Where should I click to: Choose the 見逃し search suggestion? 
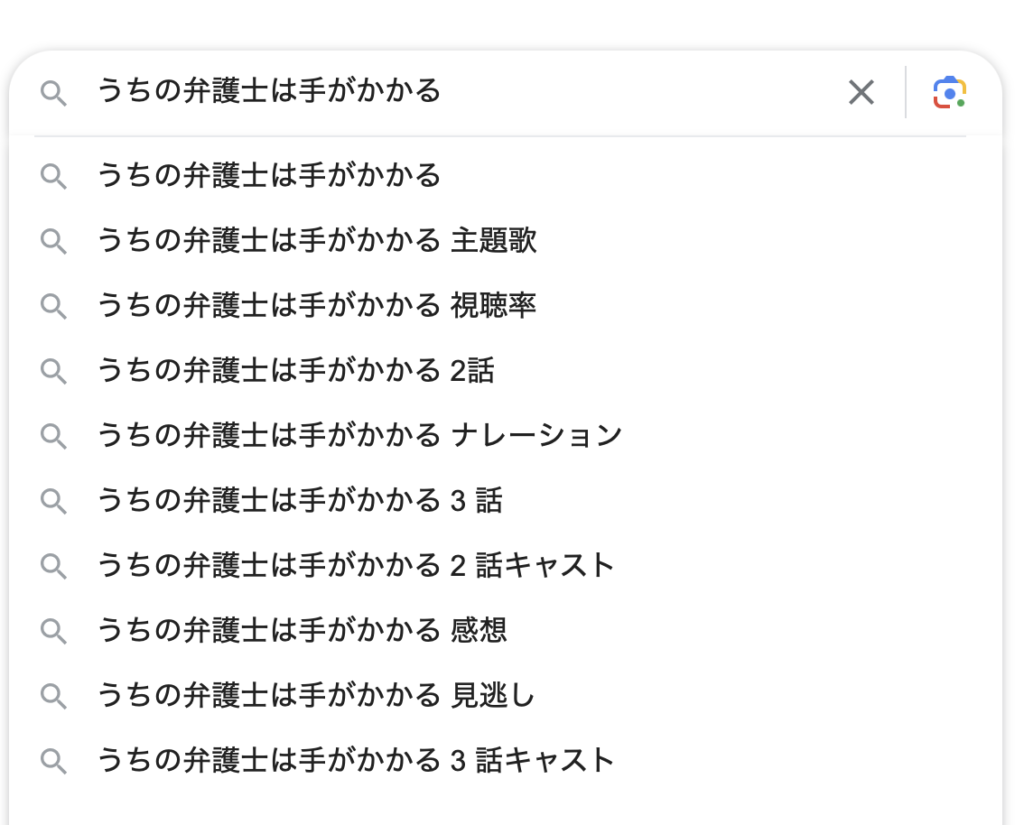coord(316,695)
